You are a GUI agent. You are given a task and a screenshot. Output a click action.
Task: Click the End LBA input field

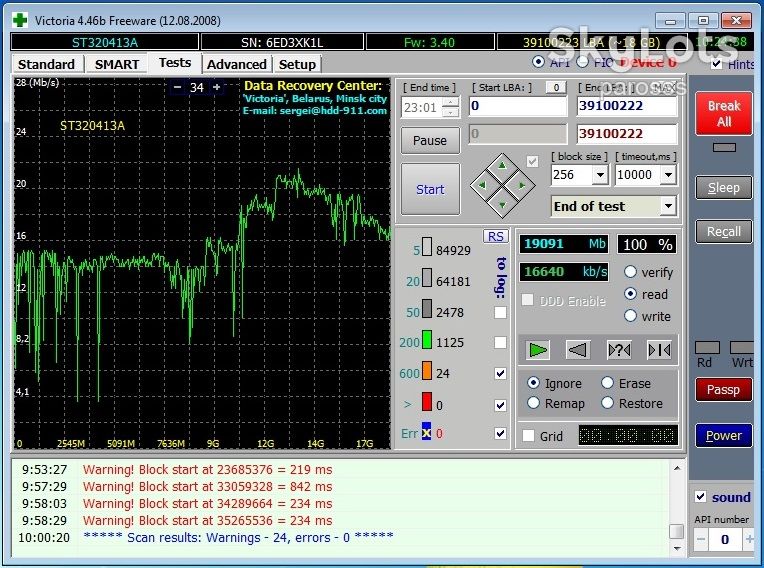click(627, 106)
